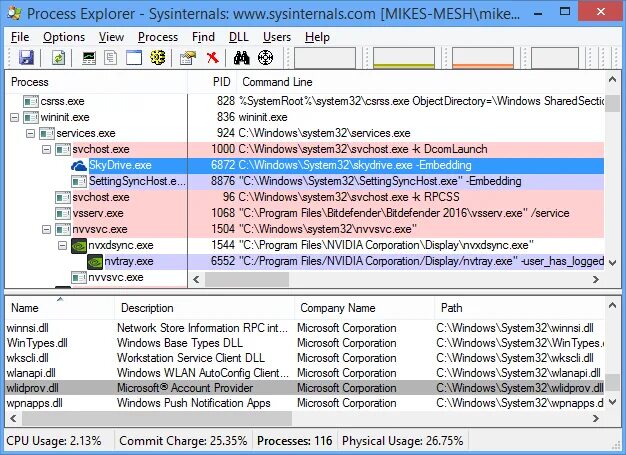Open the System Information graph icon
The image size is (626, 455).
click(x=89, y=58)
